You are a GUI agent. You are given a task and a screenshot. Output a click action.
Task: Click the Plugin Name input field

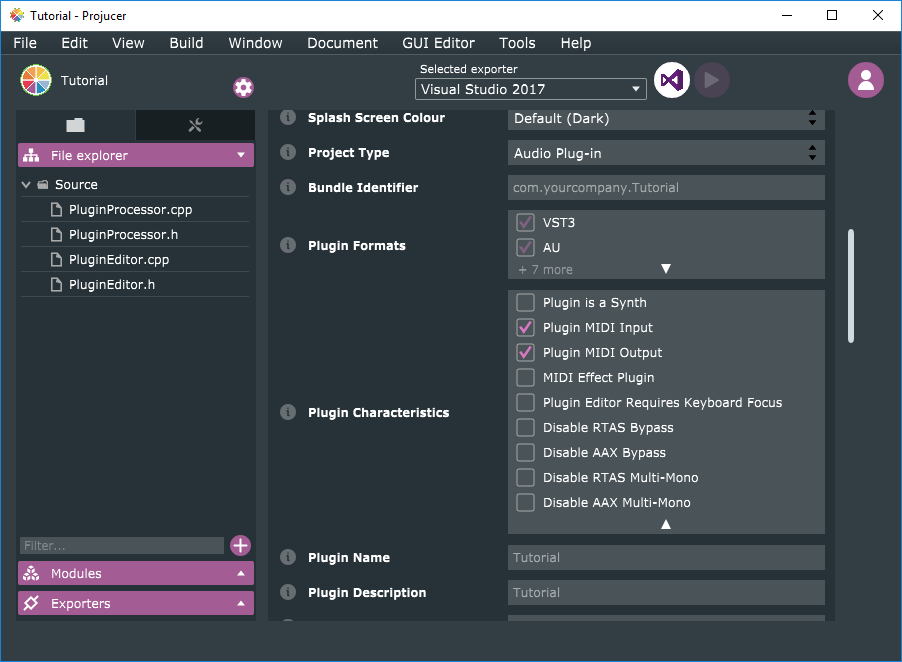(x=666, y=557)
